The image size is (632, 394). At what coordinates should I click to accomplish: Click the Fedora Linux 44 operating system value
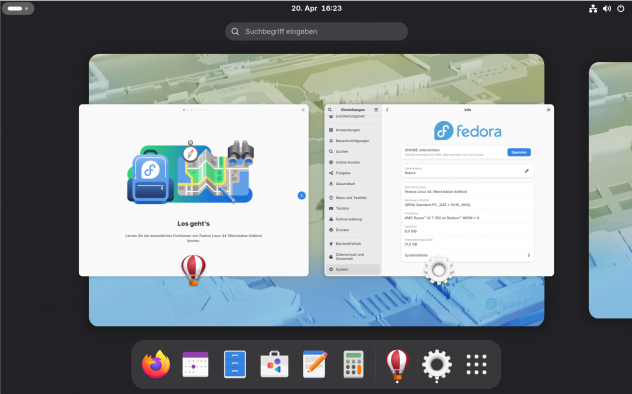pos(436,192)
